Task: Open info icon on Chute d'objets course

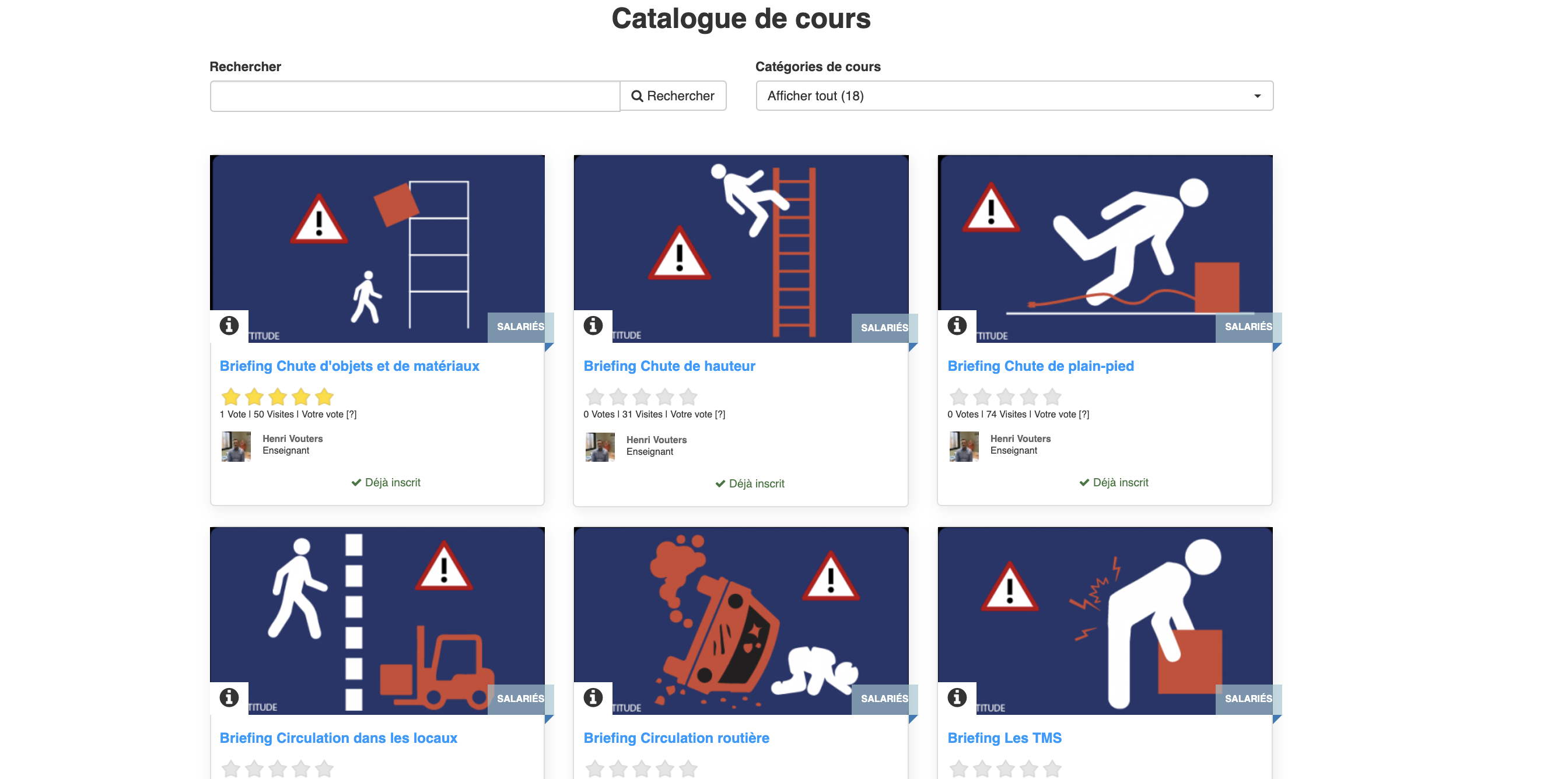Action: pos(229,325)
